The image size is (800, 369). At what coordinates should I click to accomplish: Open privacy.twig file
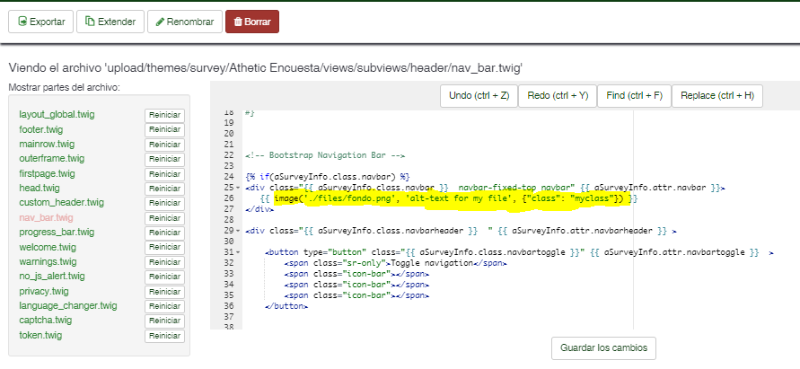[44, 291]
